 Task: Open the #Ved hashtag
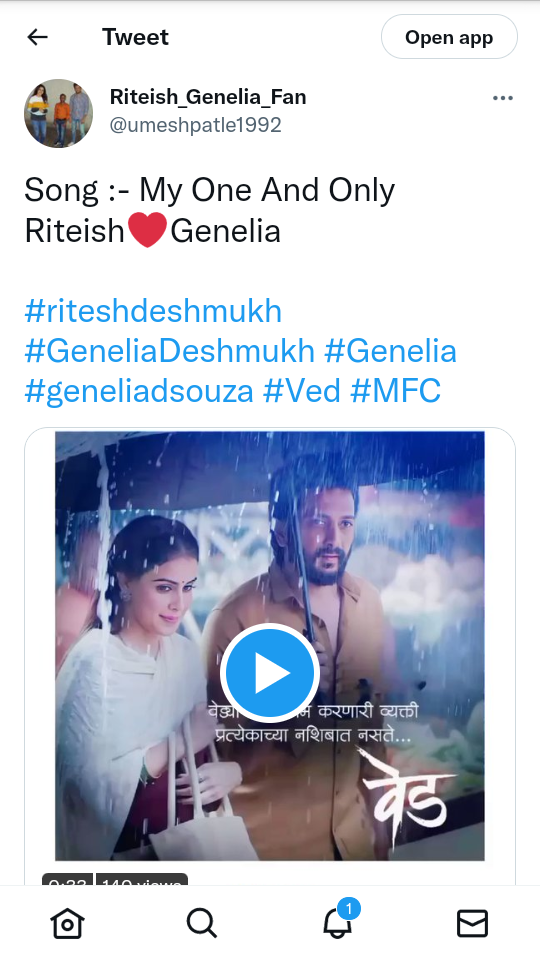pyautogui.click(x=302, y=392)
